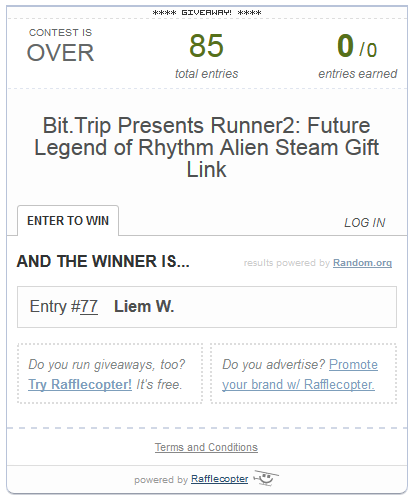The width and height of the screenshot is (414, 500).
Task: Open the Random.org results link
Action: pyautogui.click(x=362, y=263)
